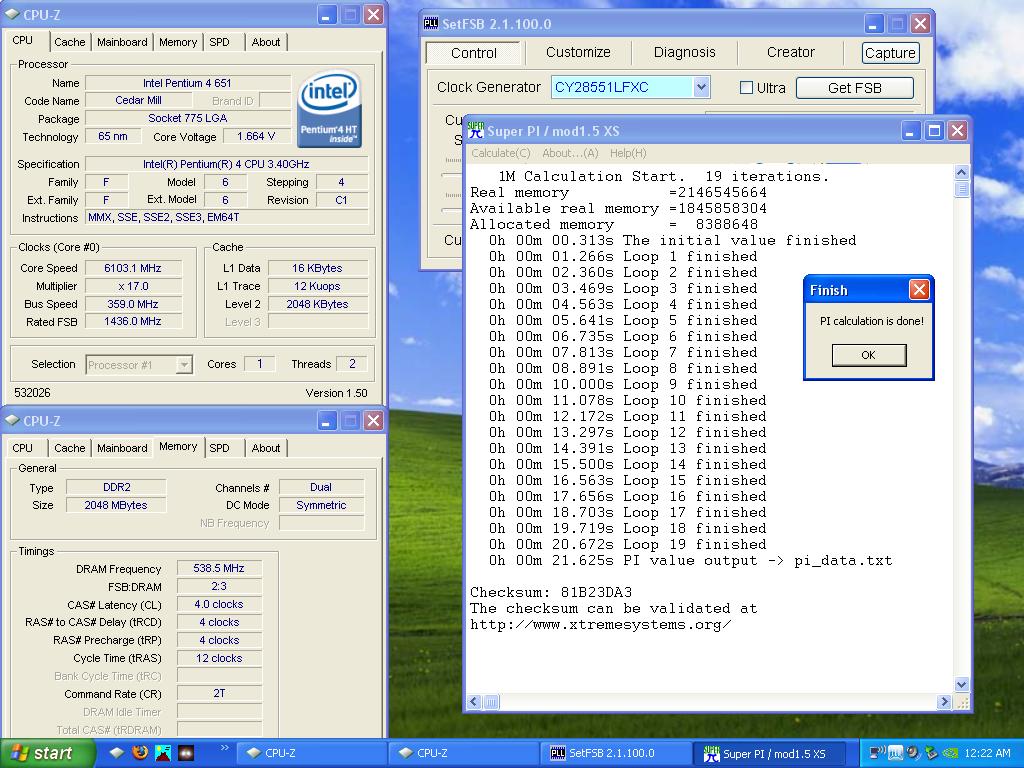The image size is (1024, 768).
Task: Click Super PI horizontal scrollbar left arrow
Action: [474, 702]
